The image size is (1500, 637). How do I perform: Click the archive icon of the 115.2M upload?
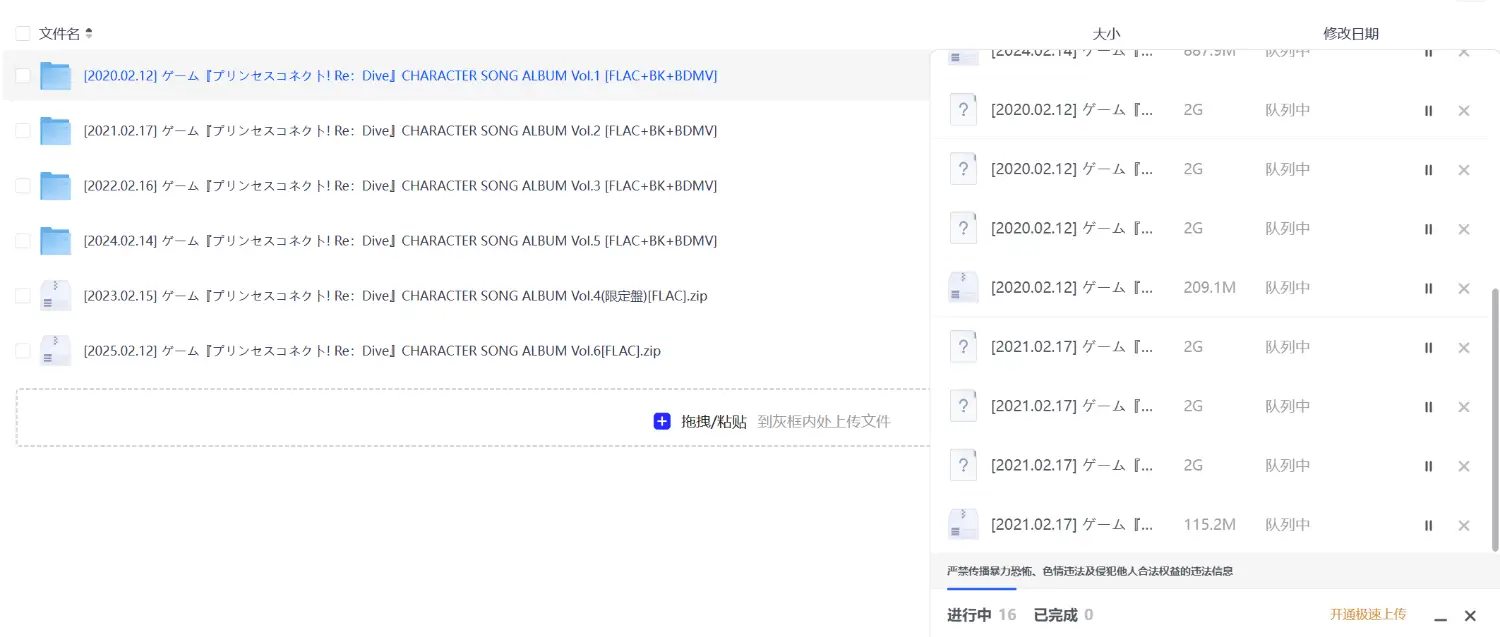[x=963, y=524]
